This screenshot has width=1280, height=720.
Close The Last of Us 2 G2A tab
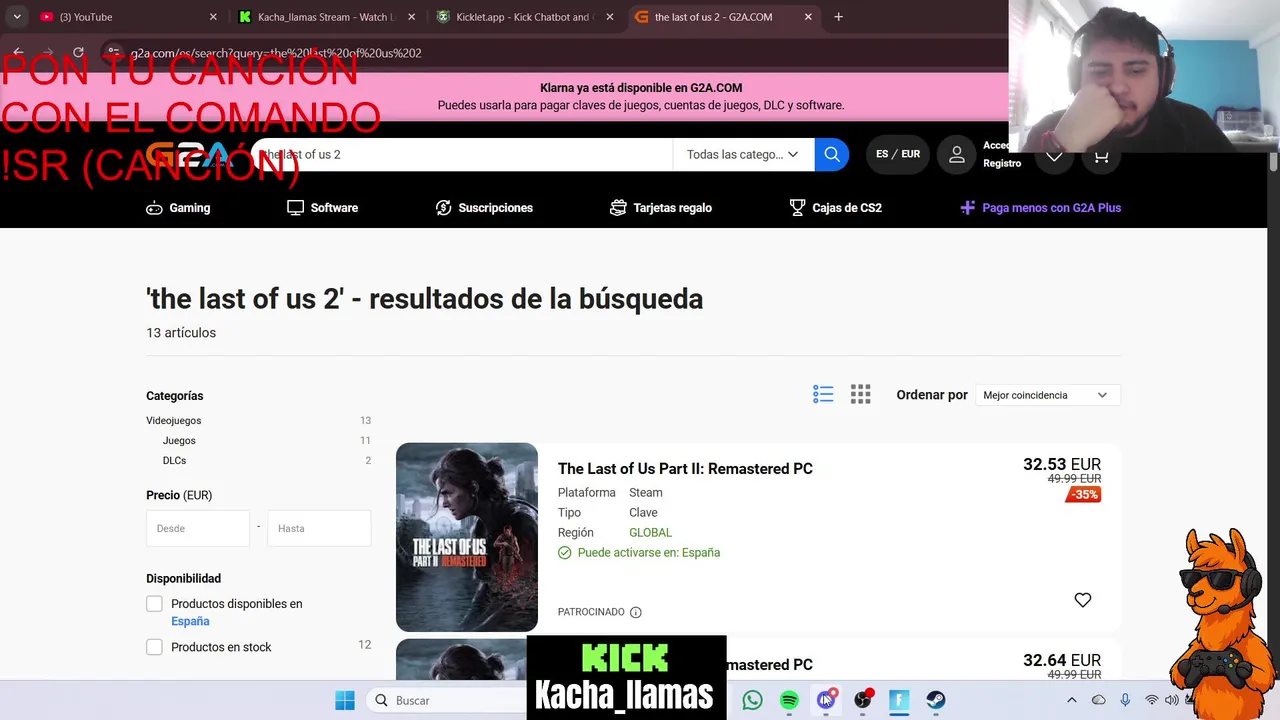(808, 17)
